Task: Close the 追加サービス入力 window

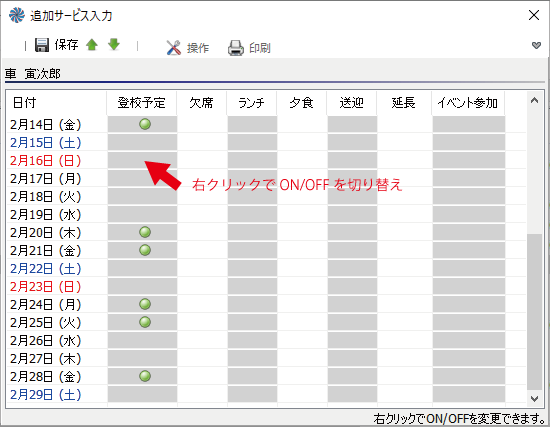Action: tap(534, 15)
